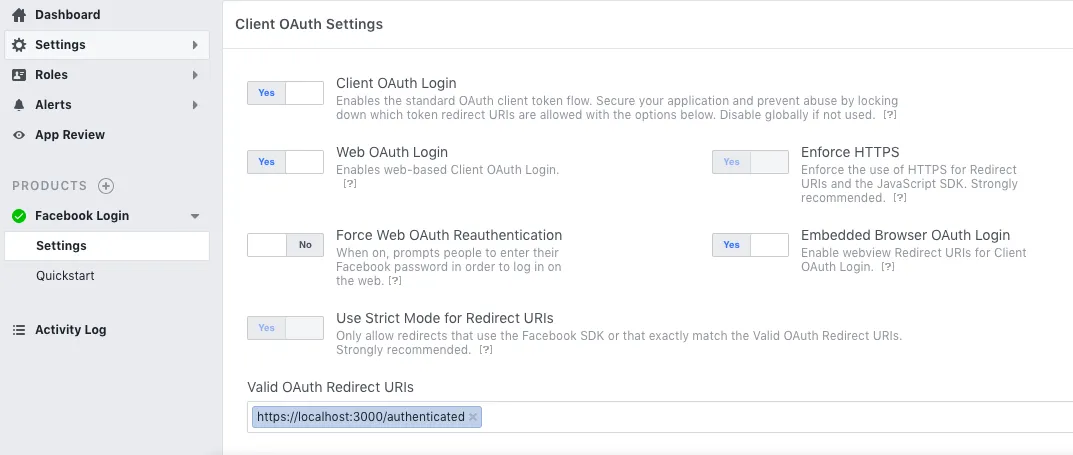The image size is (1073, 455).
Task: Click the Dashboard home icon
Action: click(x=18, y=14)
